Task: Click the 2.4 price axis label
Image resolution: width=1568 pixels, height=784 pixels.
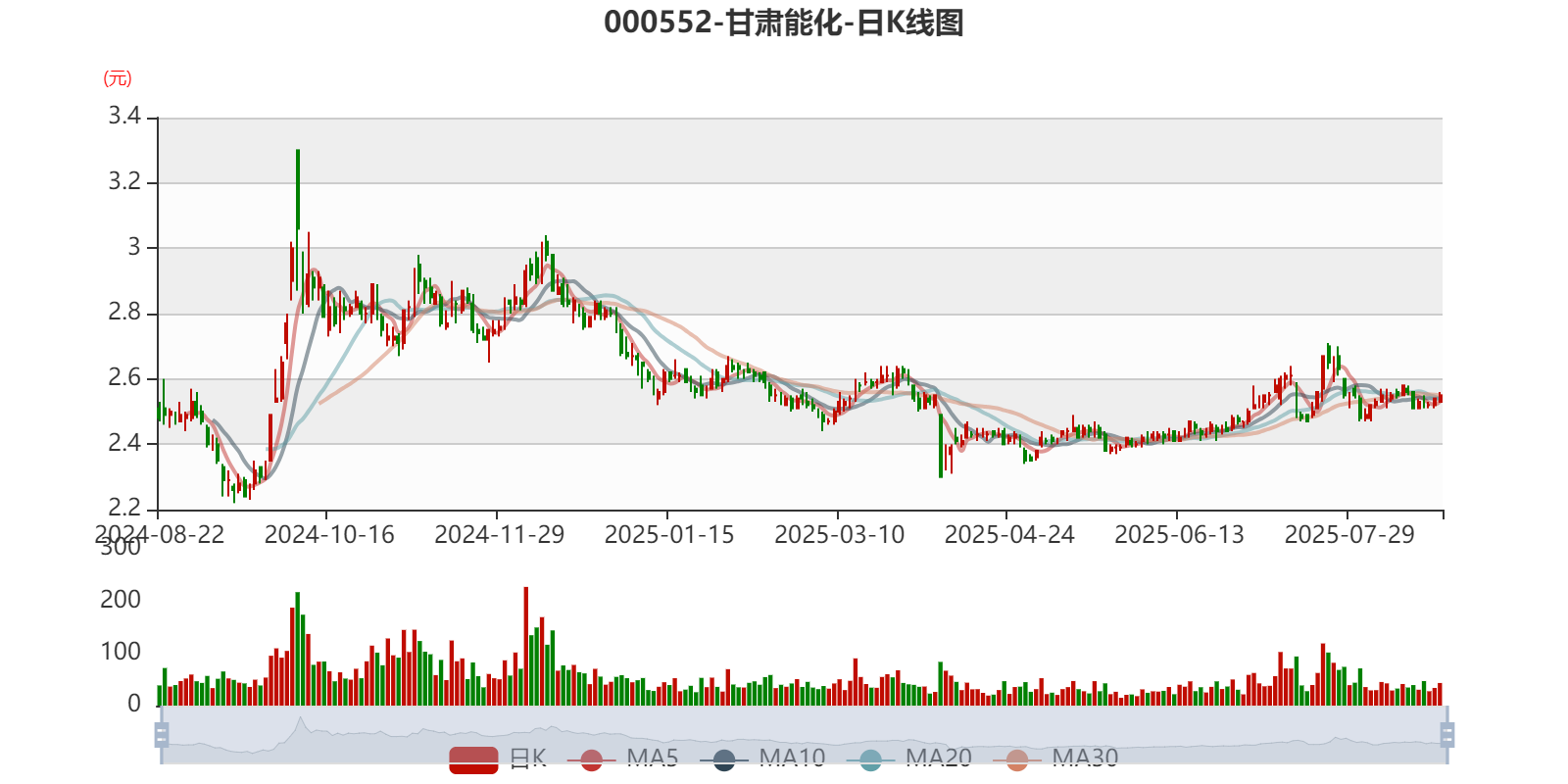Action: click(x=124, y=443)
